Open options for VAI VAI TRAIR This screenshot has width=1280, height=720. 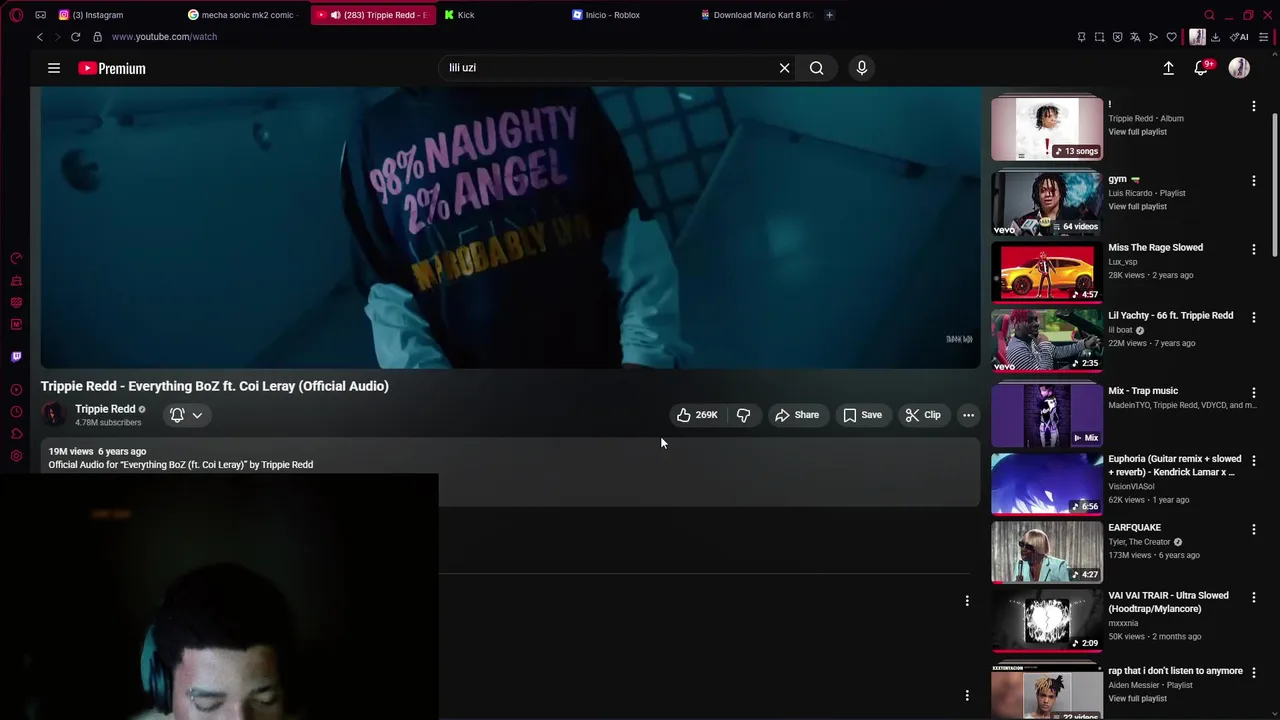click(x=1253, y=597)
